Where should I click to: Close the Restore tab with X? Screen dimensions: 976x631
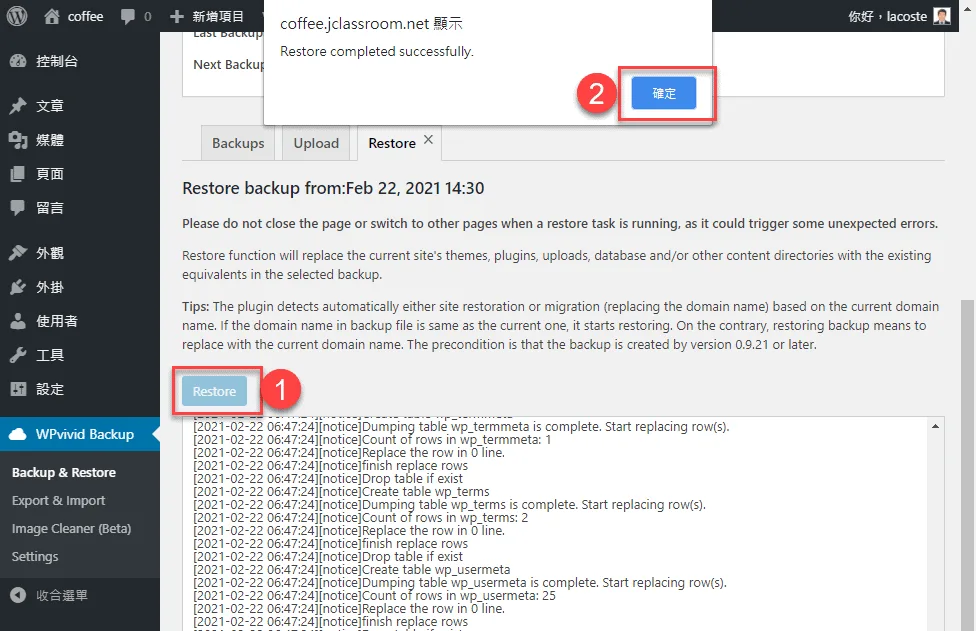428,139
